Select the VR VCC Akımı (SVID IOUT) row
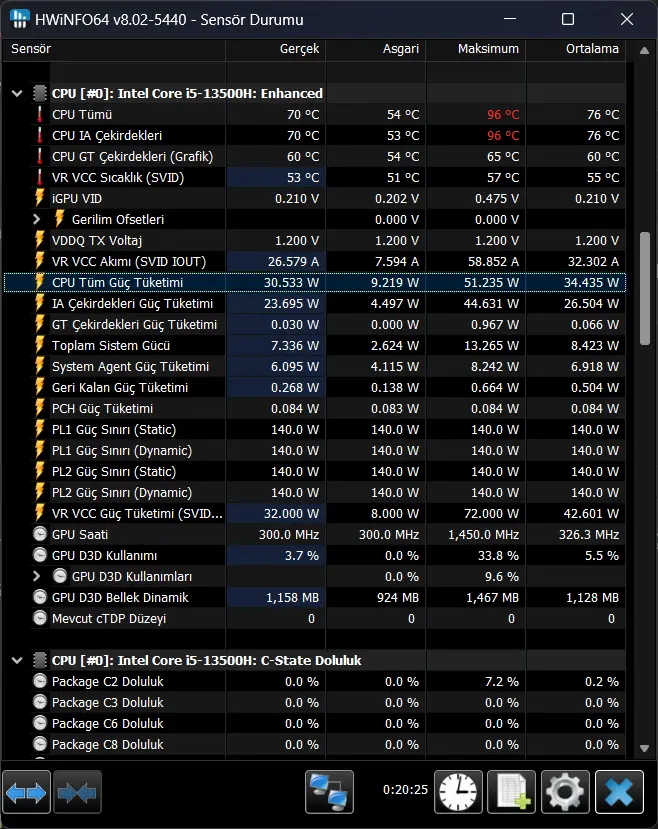 [314, 261]
